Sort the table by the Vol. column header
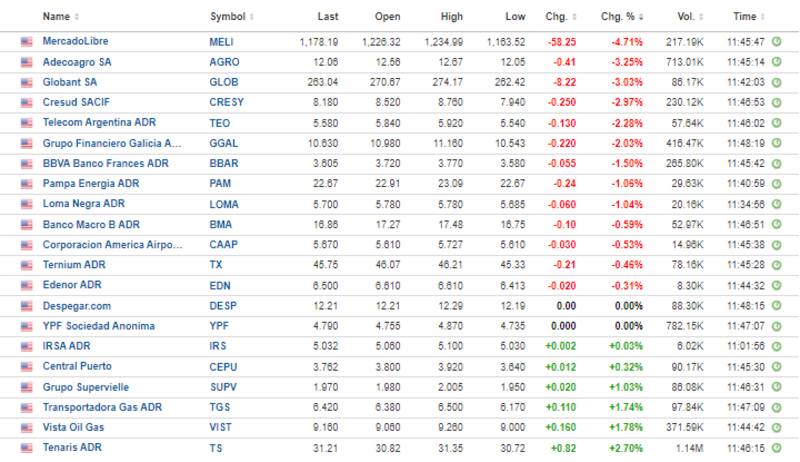The image size is (800, 462). [x=688, y=17]
